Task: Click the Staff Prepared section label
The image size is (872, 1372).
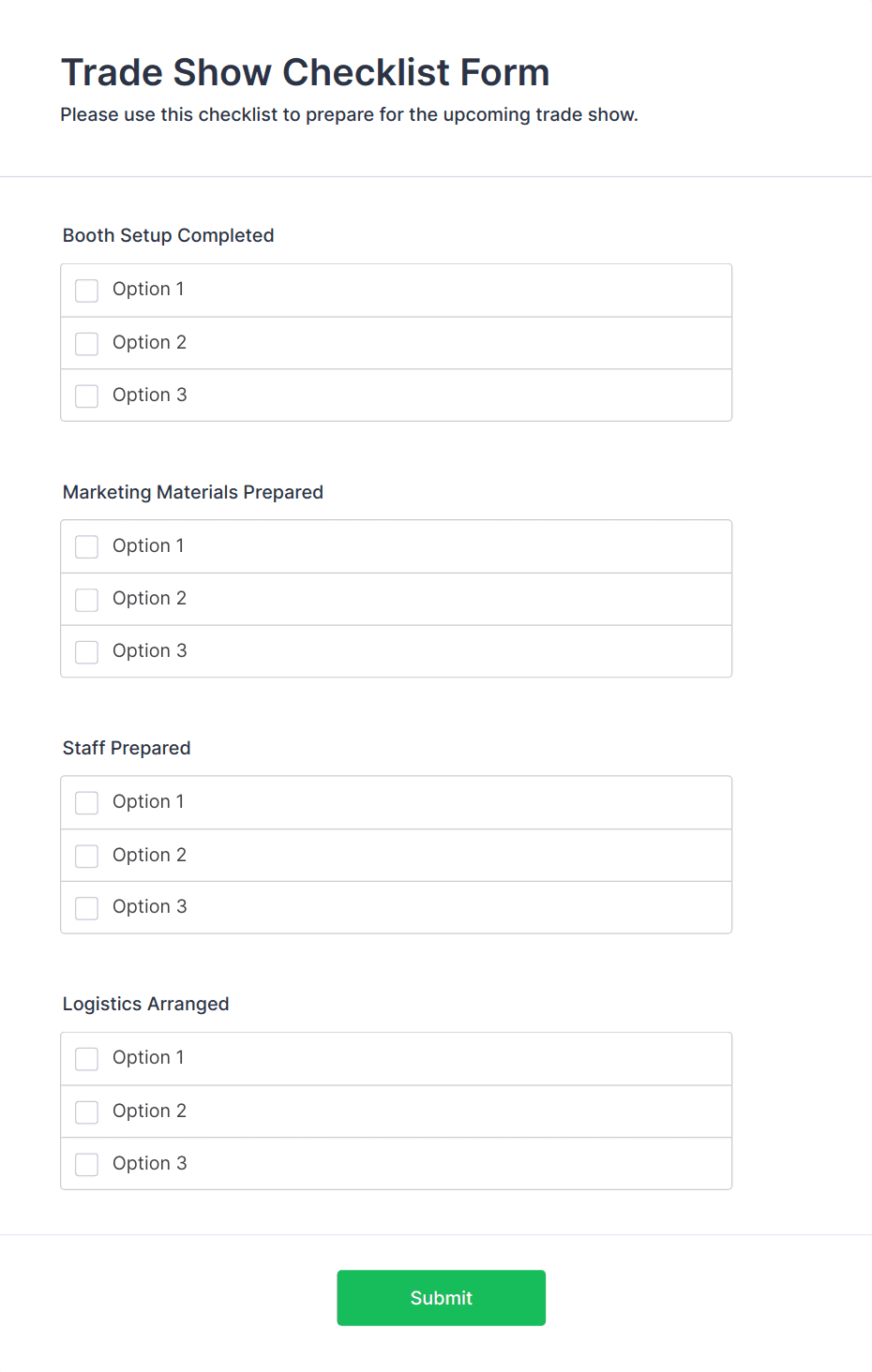Action: (127, 748)
